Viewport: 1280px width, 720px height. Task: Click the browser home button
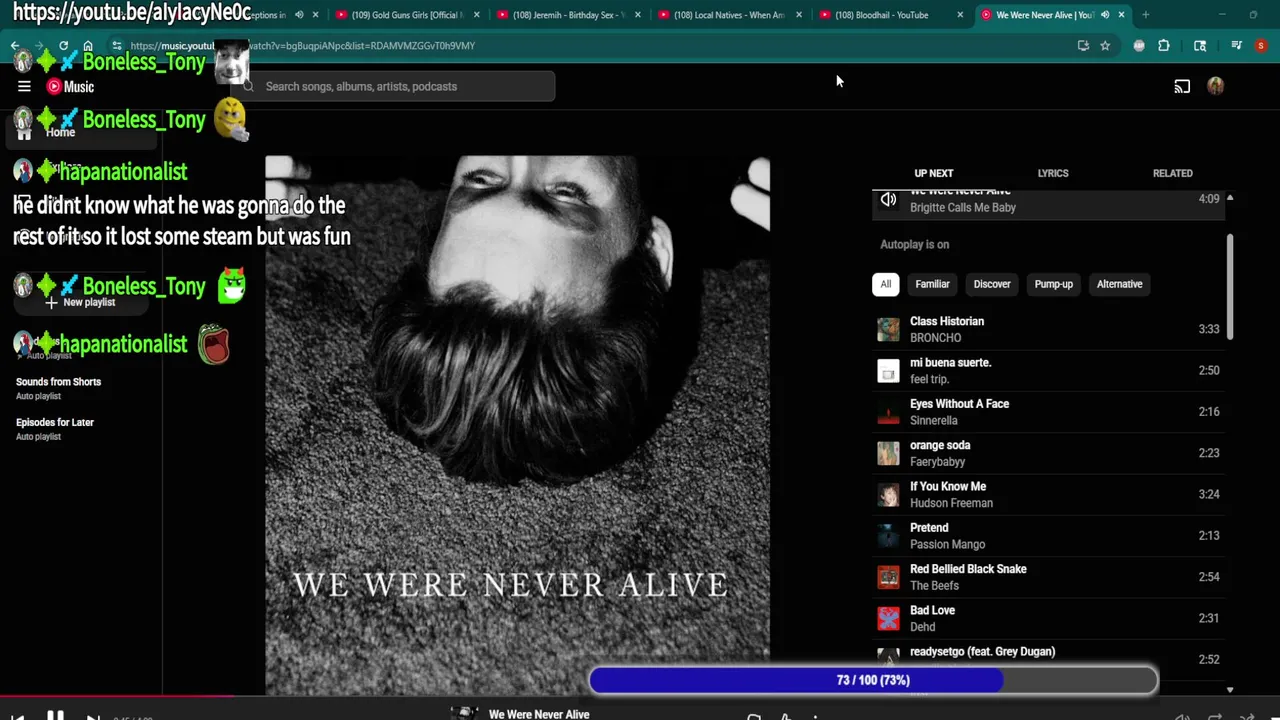88,45
